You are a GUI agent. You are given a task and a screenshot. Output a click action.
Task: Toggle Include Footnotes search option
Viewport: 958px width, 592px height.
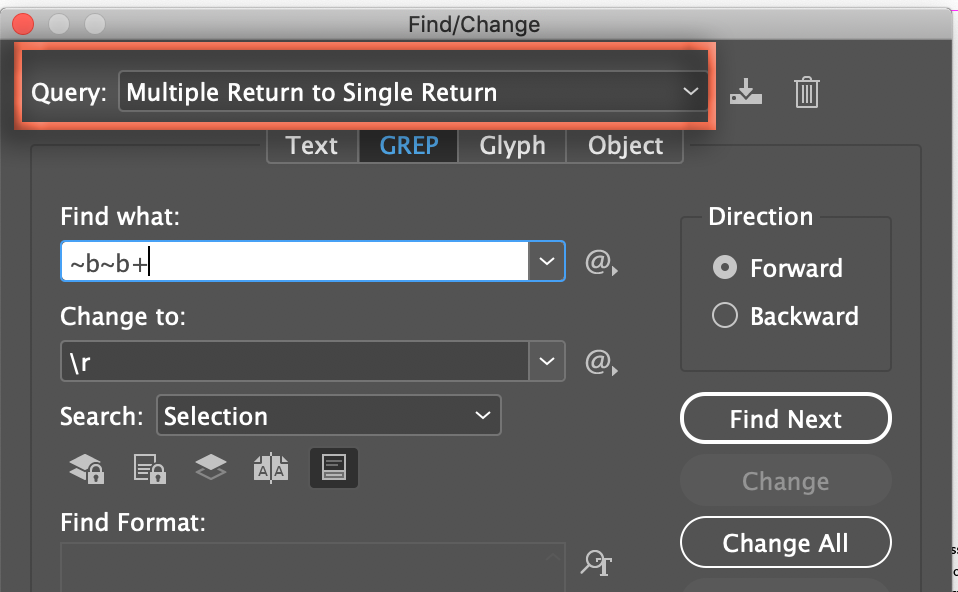[x=334, y=468]
